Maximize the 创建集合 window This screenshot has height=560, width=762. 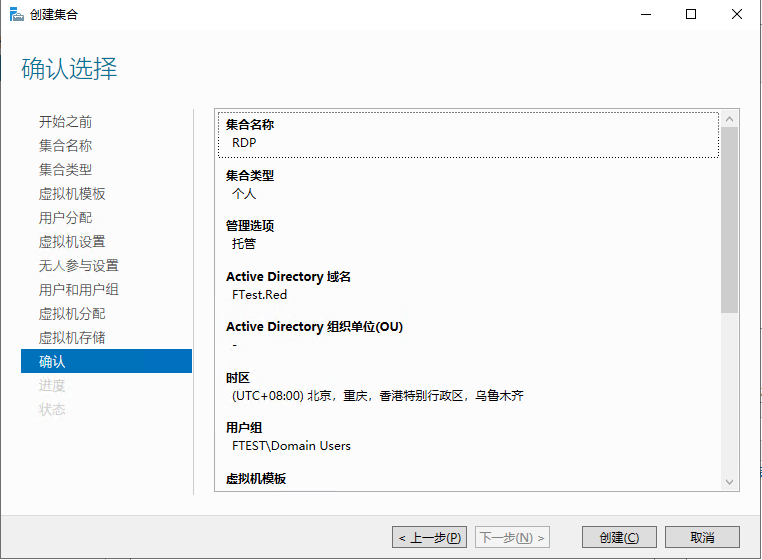point(691,15)
